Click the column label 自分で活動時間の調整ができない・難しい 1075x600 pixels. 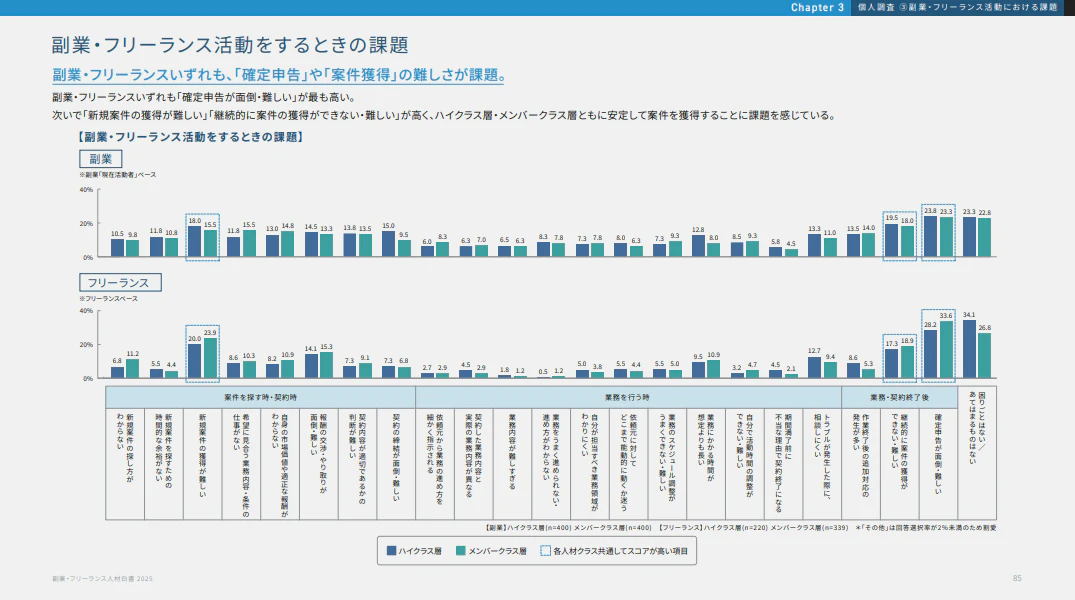(745, 455)
